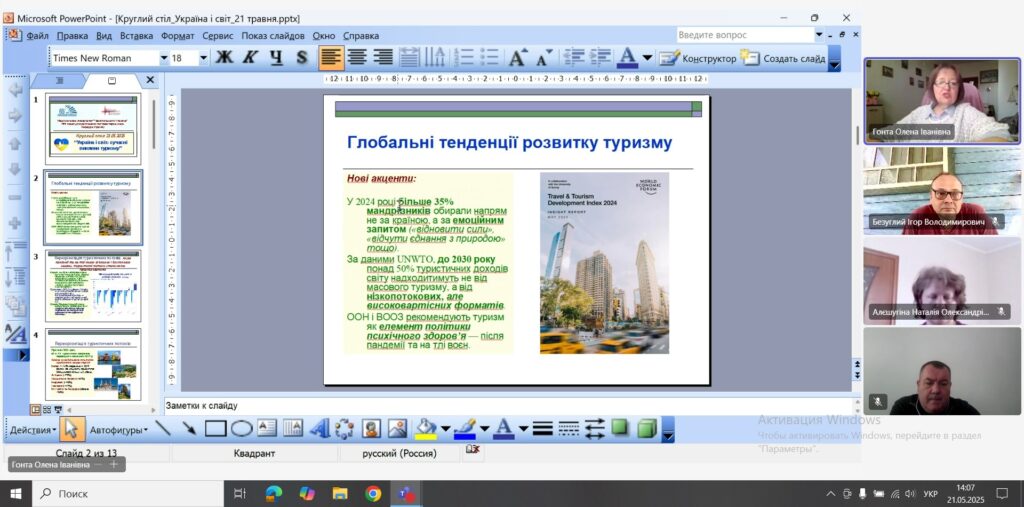Click the Increase Font Size icon
This screenshot has width=1024, height=507.
tap(517, 58)
